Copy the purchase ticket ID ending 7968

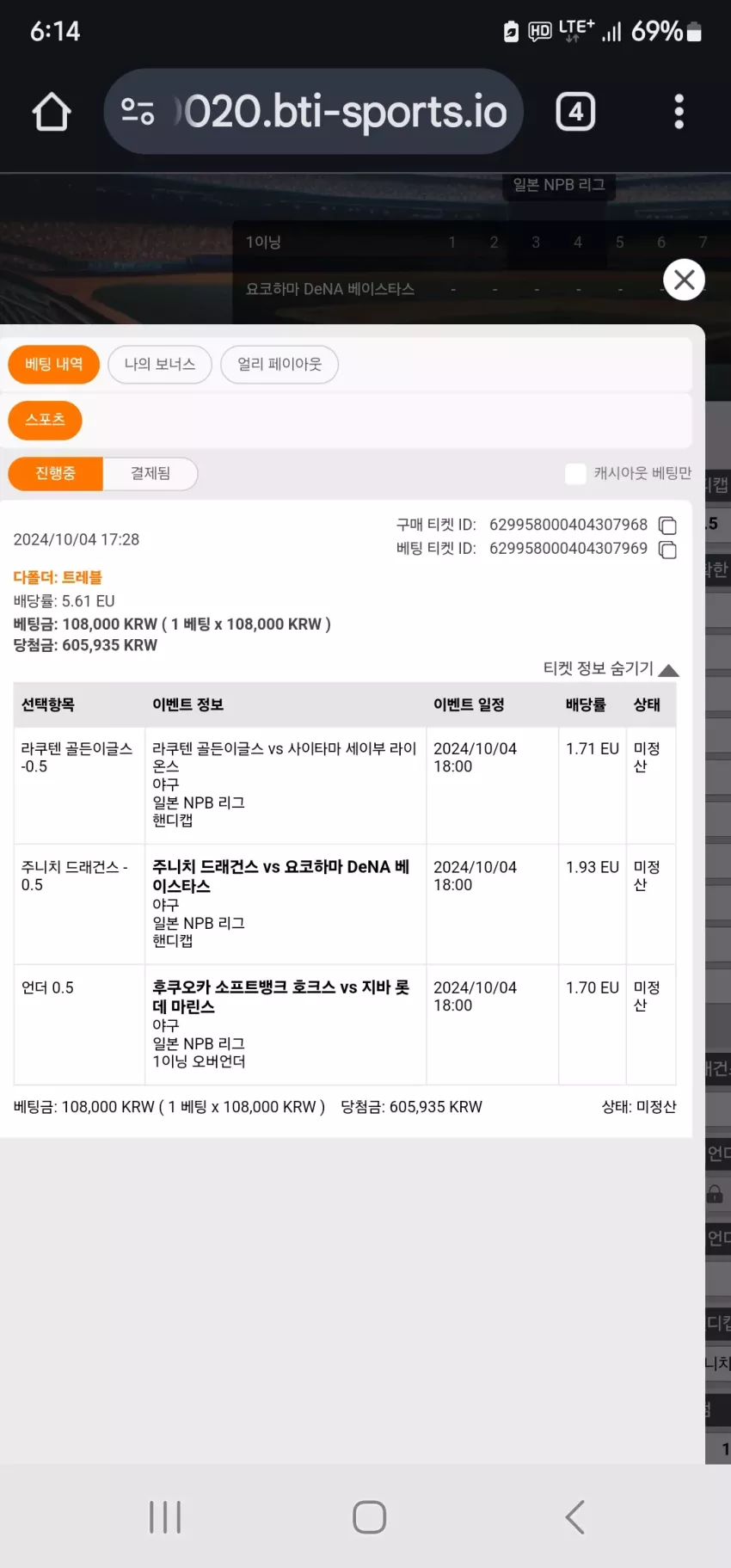click(667, 526)
